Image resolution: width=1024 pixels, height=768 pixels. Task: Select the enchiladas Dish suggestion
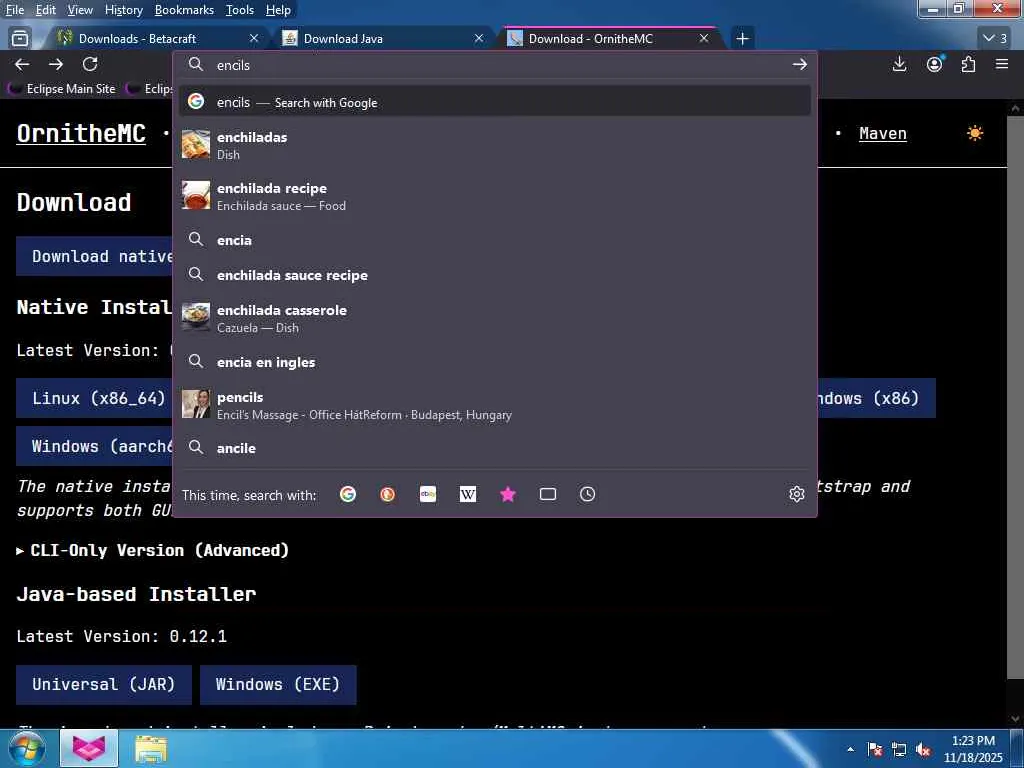click(x=495, y=145)
